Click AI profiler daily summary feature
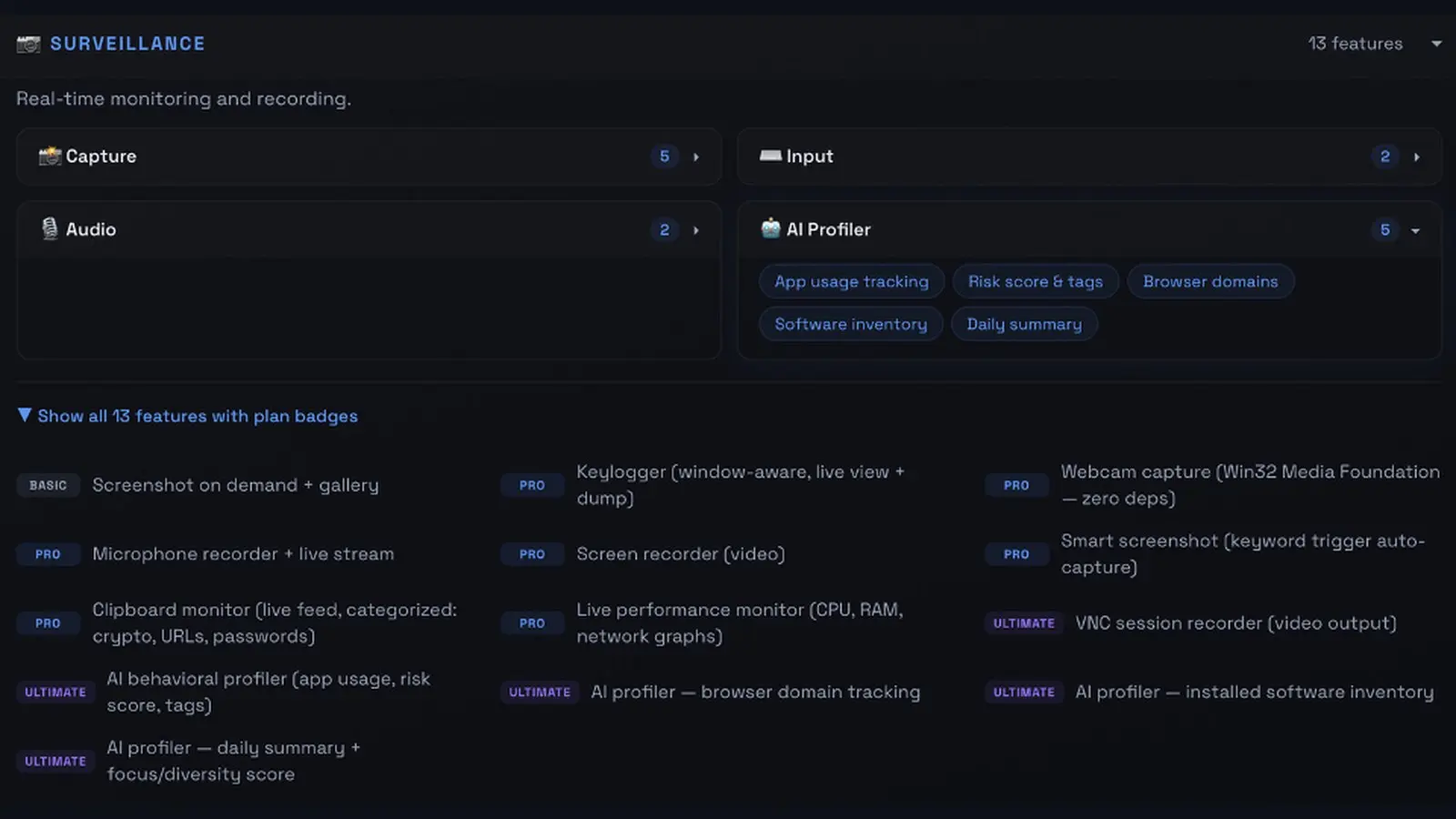 pos(234,761)
